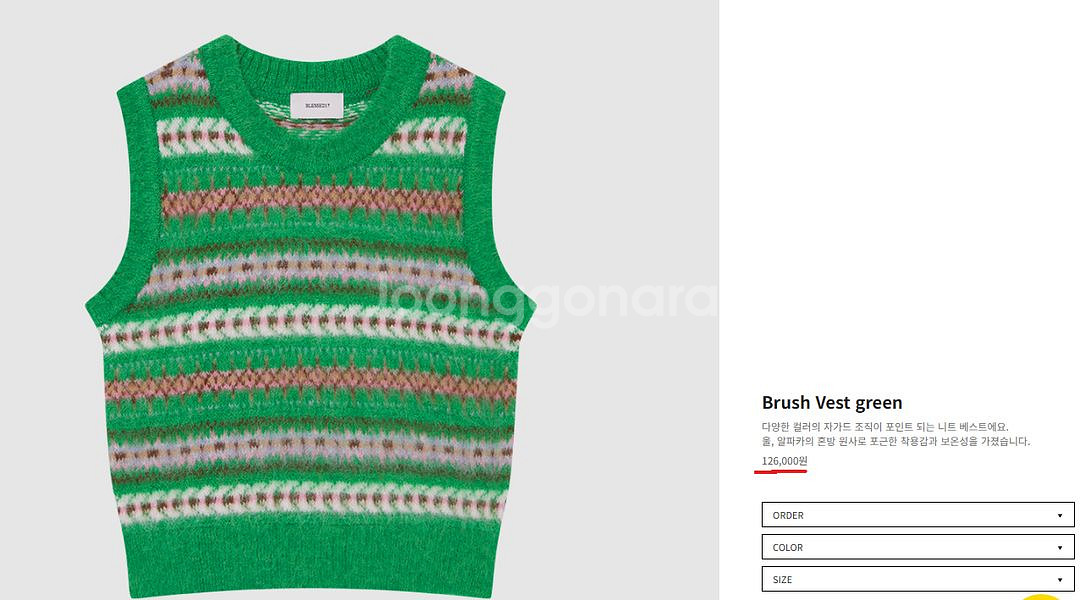Image resolution: width=1080 pixels, height=600 pixels.
Task: Click the yellow floating button at bottom corner
Action: tap(1040, 597)
